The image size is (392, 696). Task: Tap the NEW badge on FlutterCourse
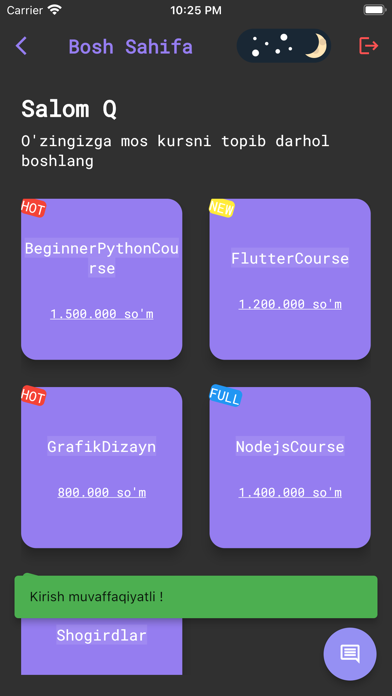[222, 208]
